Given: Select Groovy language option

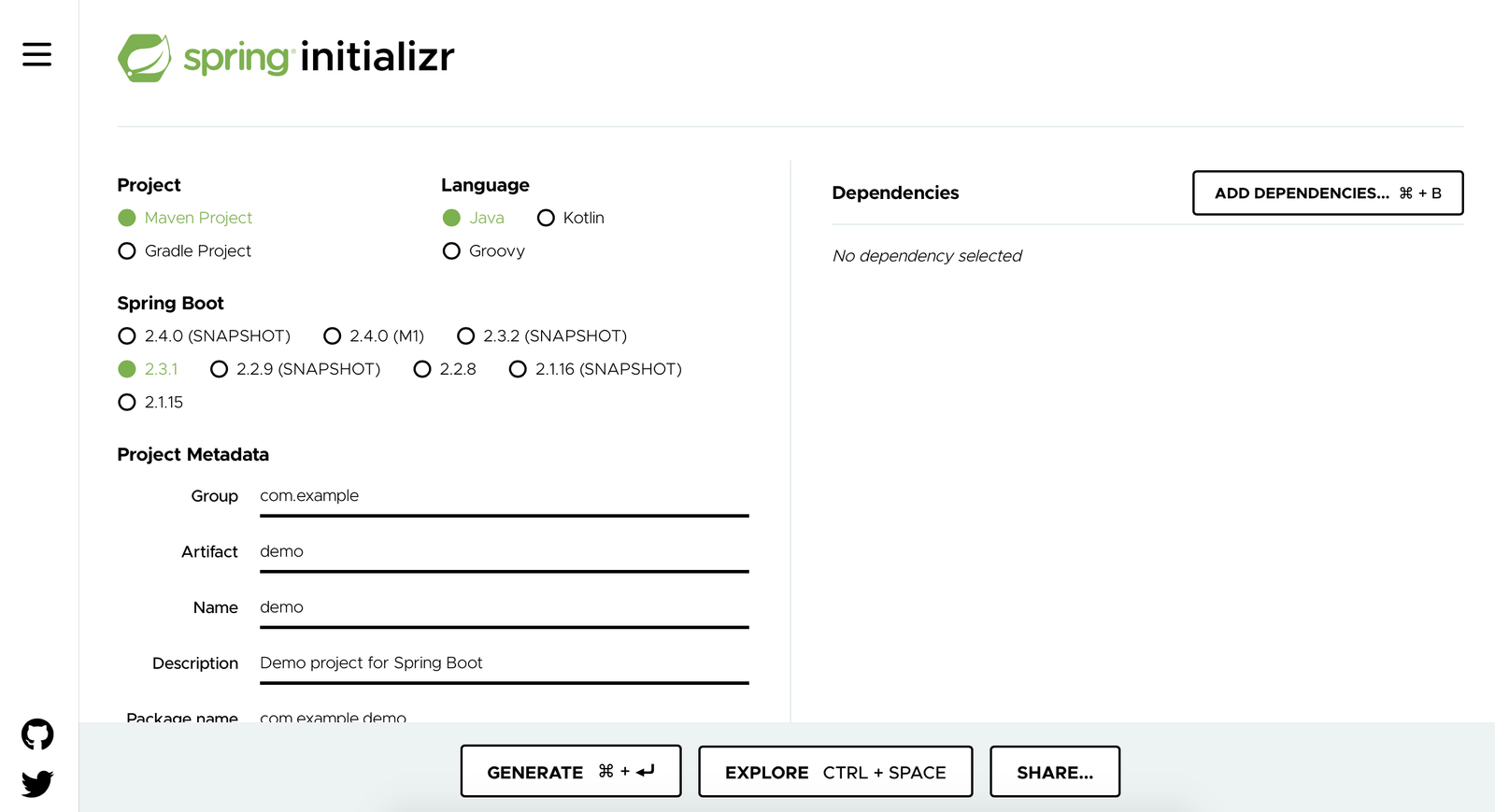Looking at the screenshot, I should click(x=484, y=251).
